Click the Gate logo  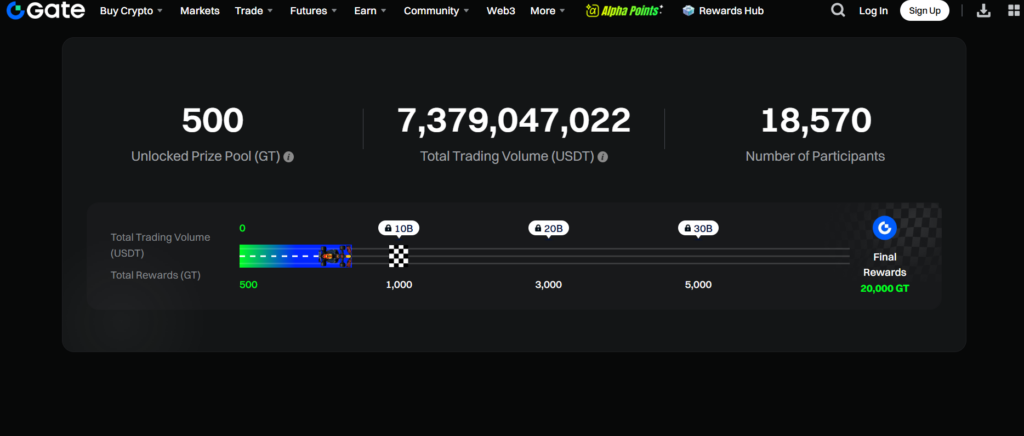click(x=46, y=10)
